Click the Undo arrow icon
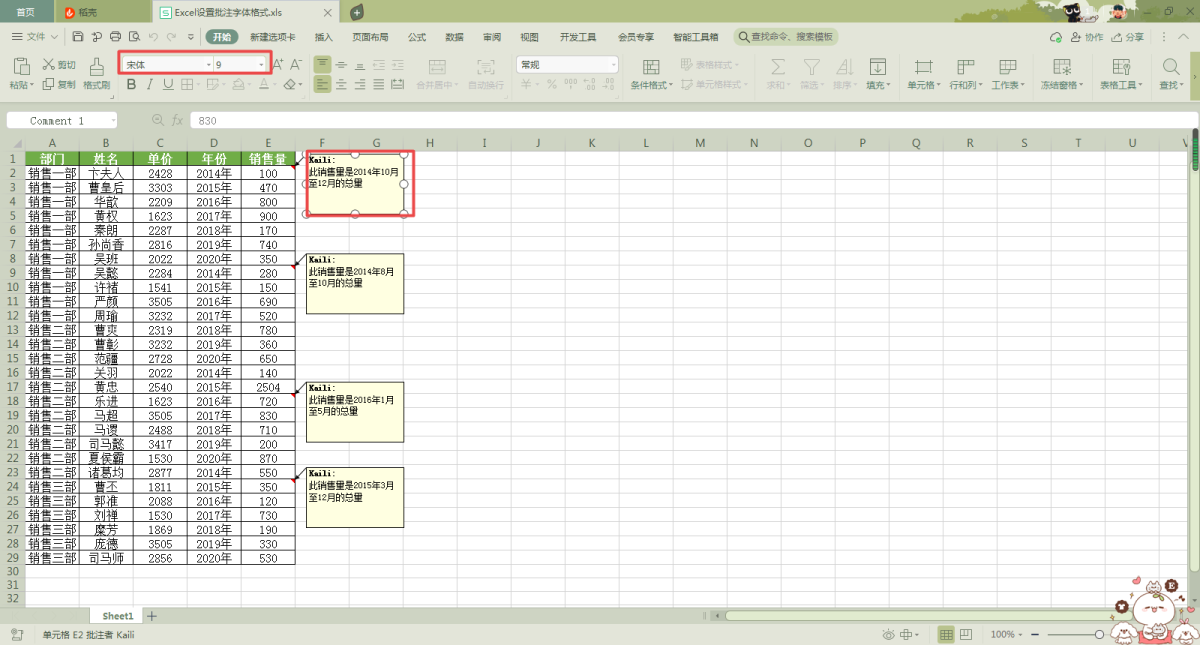The width and height of the screenshot is (1200, 645). point(154,37)
